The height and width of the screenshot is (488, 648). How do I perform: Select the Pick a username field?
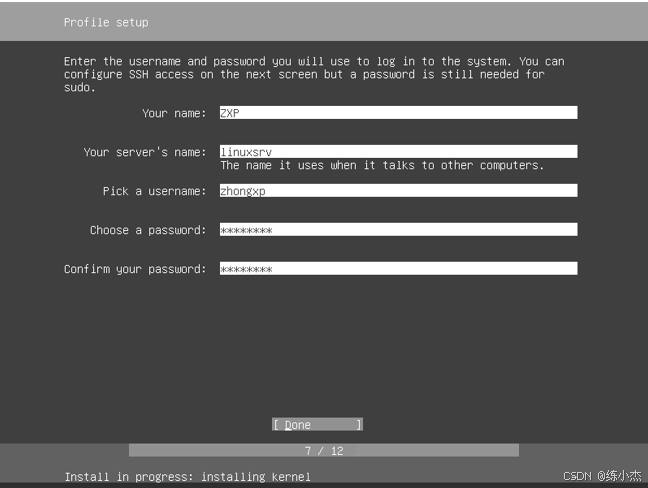click(398, 190)
